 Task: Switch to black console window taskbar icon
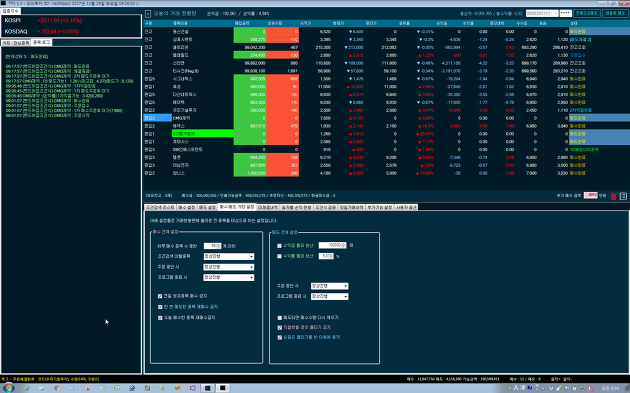coord(223,388)
